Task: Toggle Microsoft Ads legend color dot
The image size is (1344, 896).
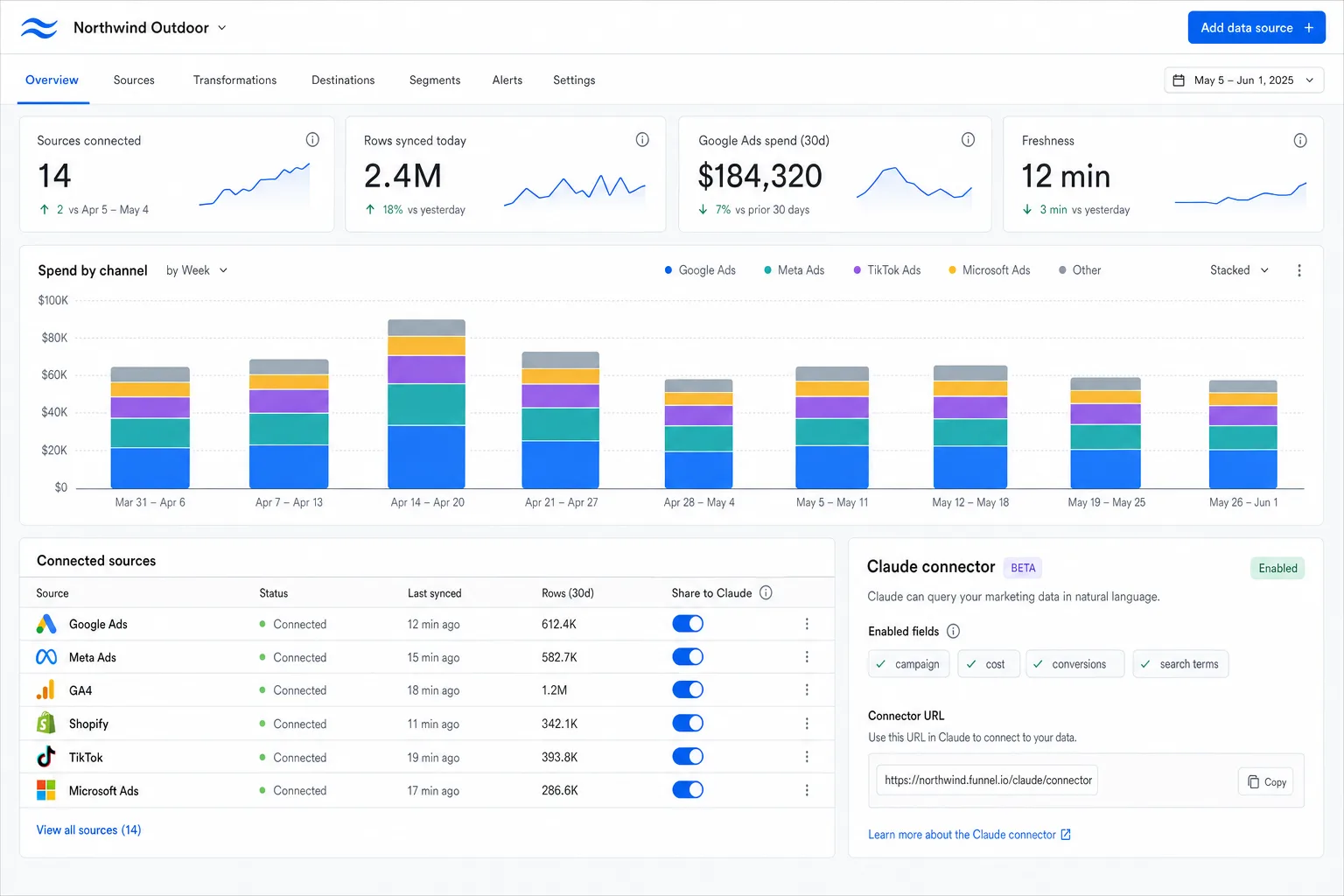Action: (952, 270)
